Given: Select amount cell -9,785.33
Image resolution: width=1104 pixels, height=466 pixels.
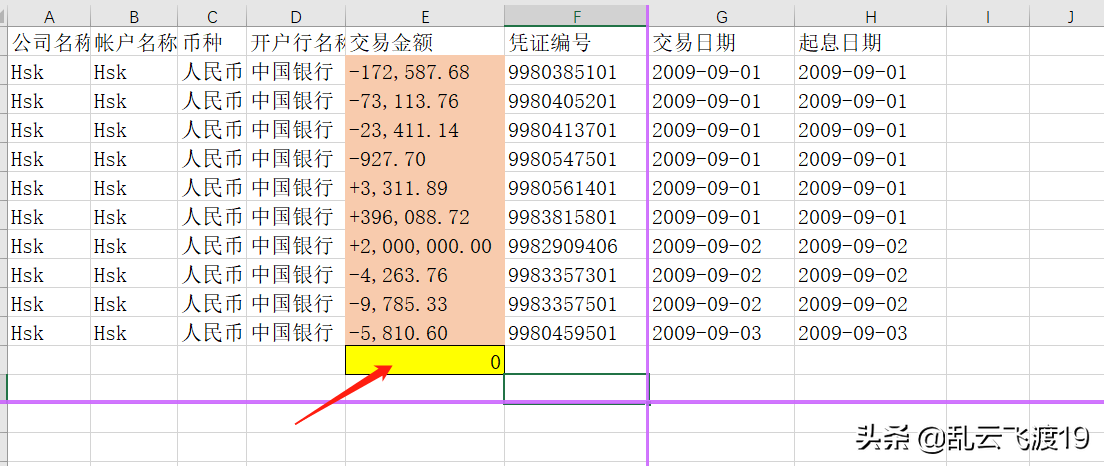Looking at the screenshot, I should coord(425,303).
